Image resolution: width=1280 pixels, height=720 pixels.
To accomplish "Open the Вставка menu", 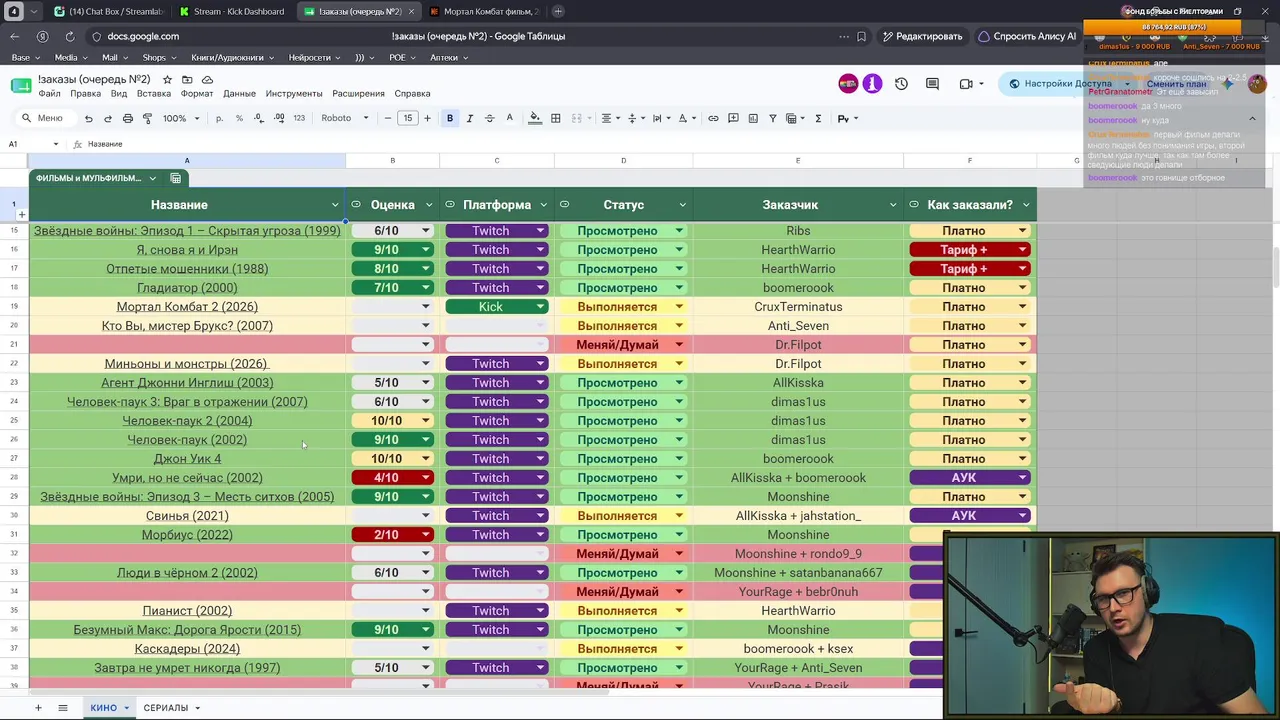I will point(154,94).
